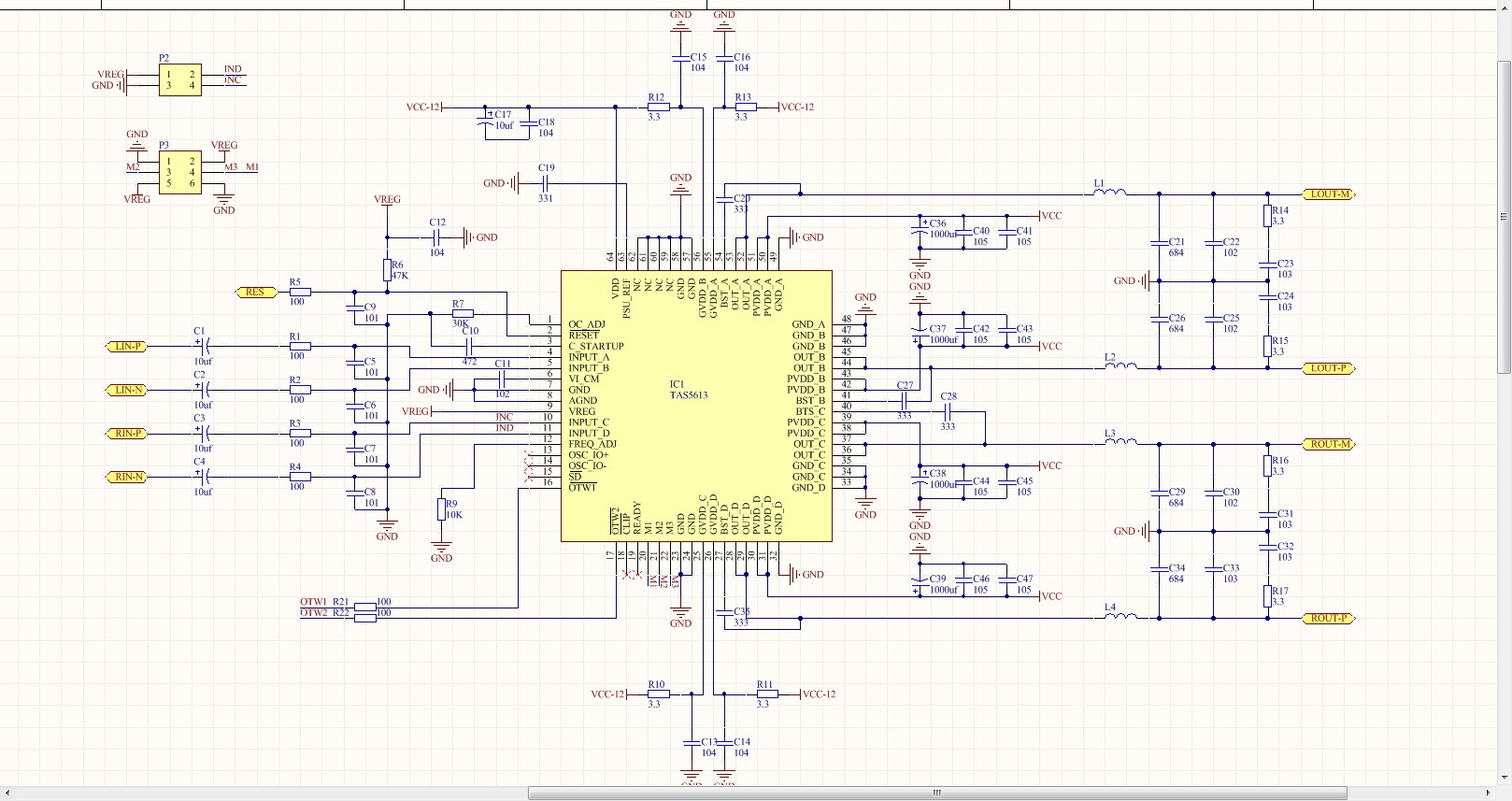This screenshot has width=1512, height=801.
Task: Select the LOUT-P output port
Action: (x=1330, y=368)
